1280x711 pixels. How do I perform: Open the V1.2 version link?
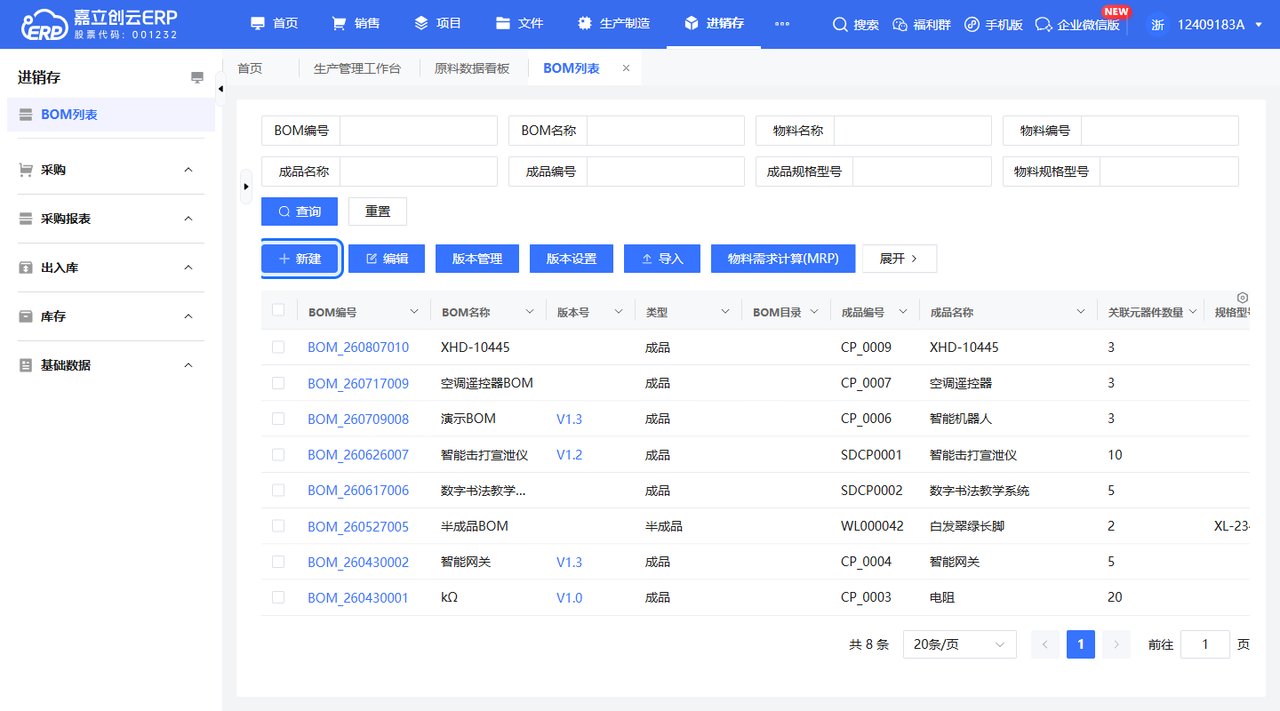point(569,455)
